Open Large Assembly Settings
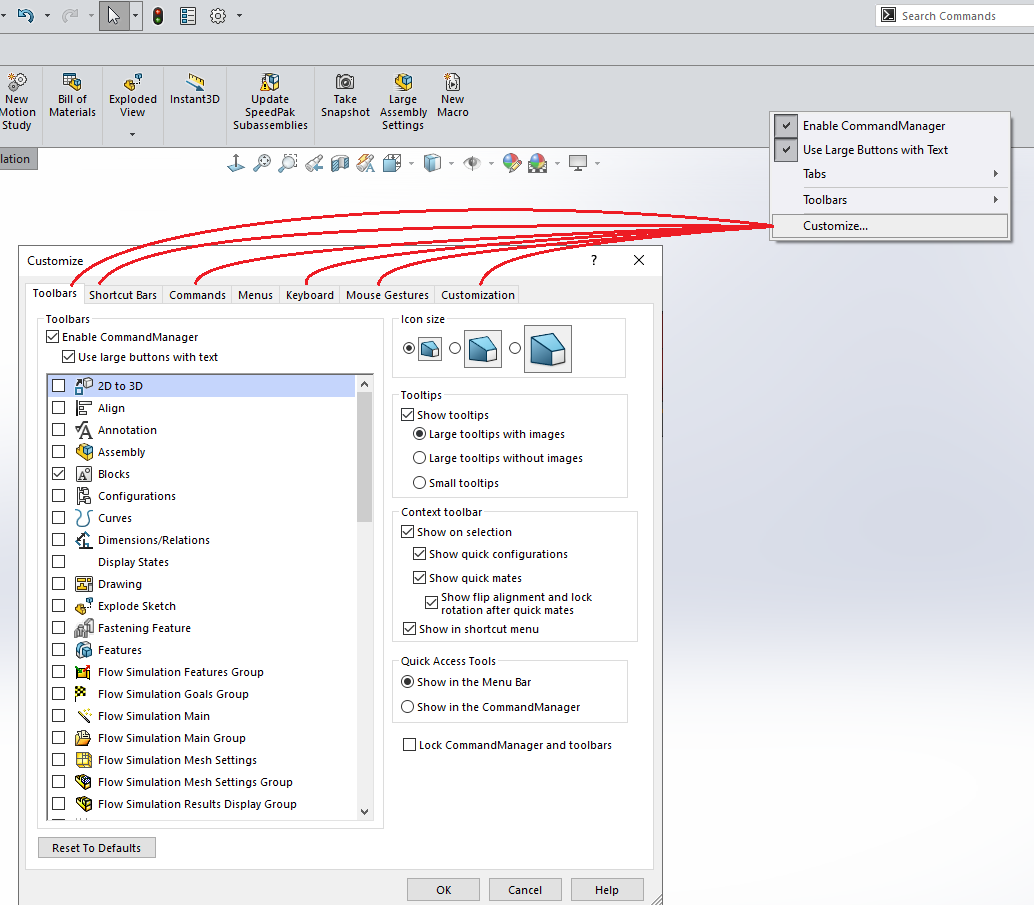 pyautogui.click(x=403, y=83)
